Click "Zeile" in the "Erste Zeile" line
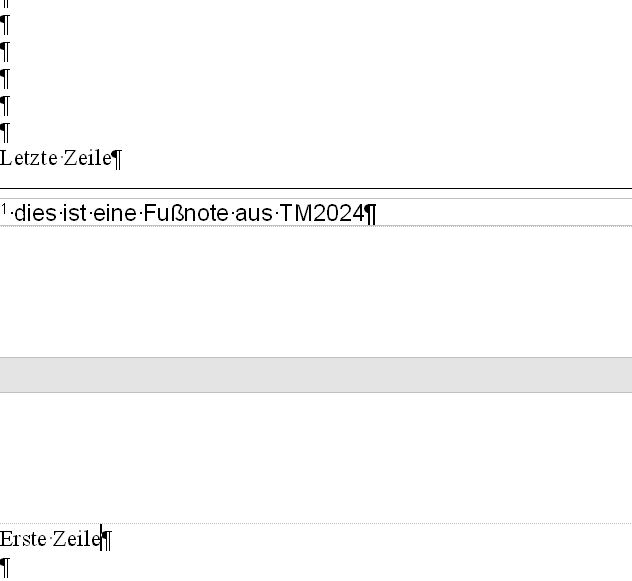 click(x=77, y=539)
